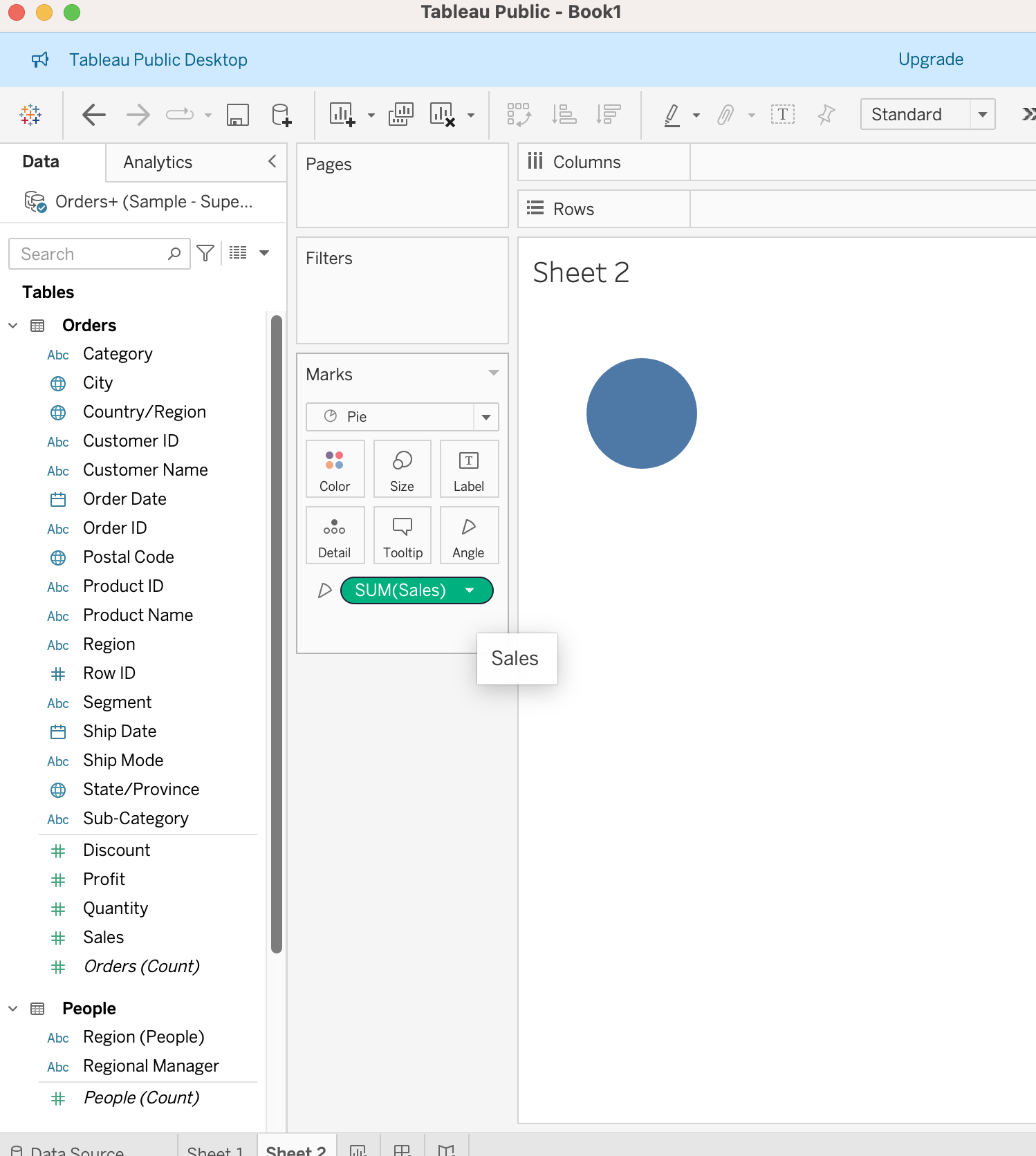Open the New Worksheet dropdown arrow
The width and height of the screenshot is (1036, 1156).
point(371,115)
